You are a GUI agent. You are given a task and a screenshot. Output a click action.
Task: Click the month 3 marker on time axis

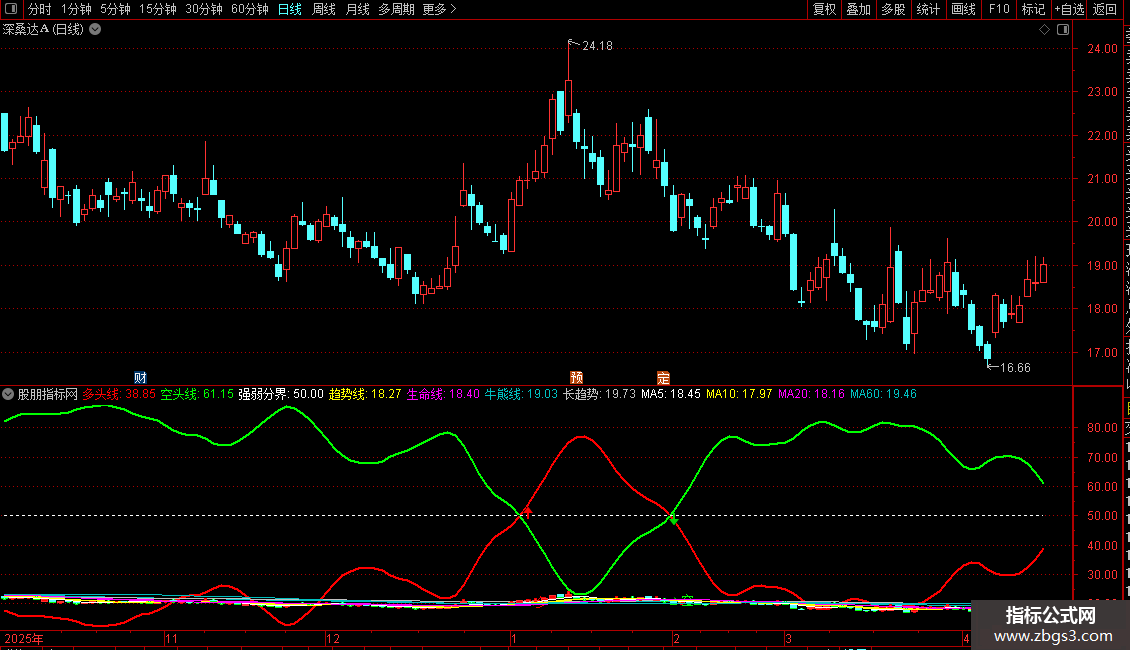click(x=788, y=638)
